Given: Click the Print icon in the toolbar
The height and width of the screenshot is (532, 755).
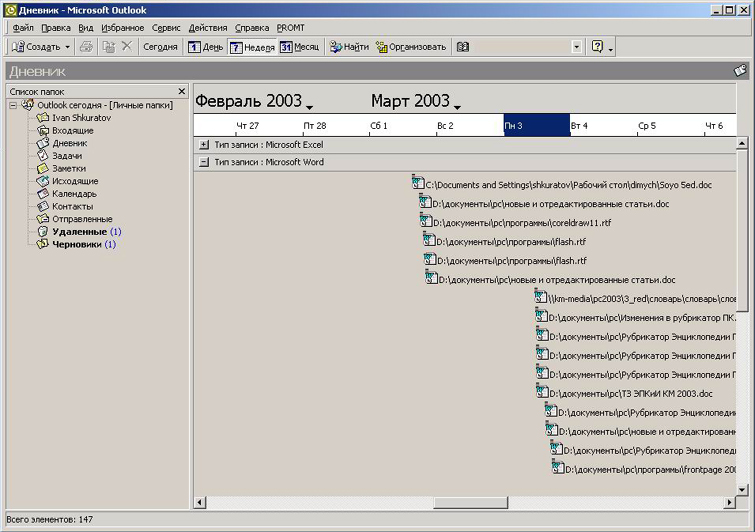Looking at the screenshot, I should pyautogui.click(x=87, y=47).
